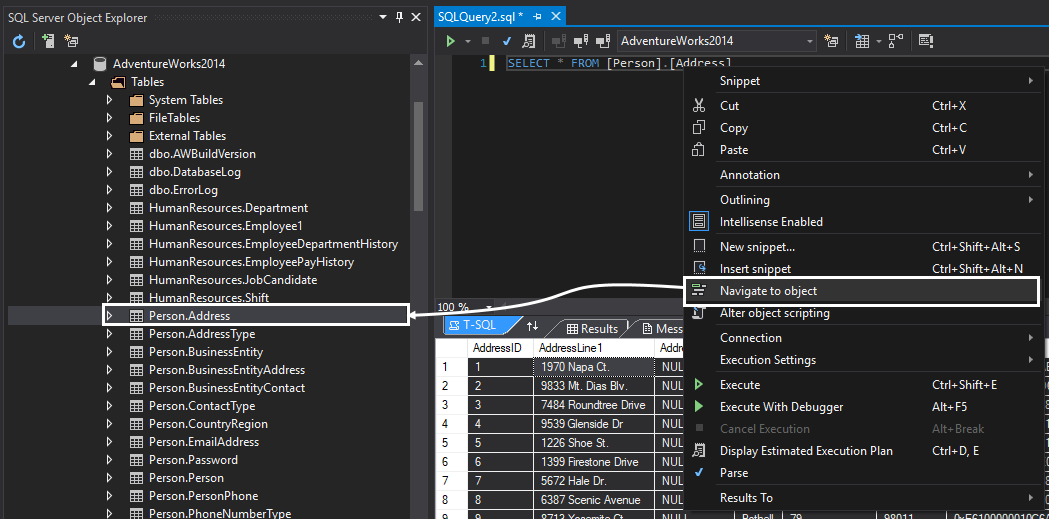Toggle the pin on SQLQuery2.sql tab

click(x=537, y=17)
